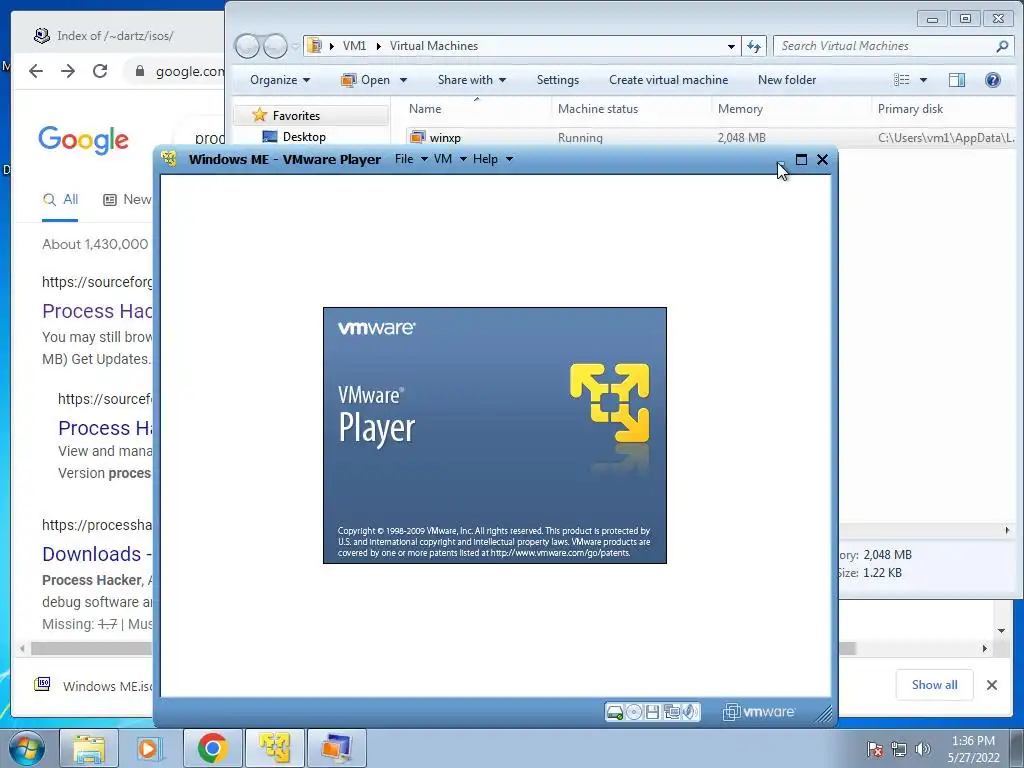Open the Windows Start orb

[27, 748]
